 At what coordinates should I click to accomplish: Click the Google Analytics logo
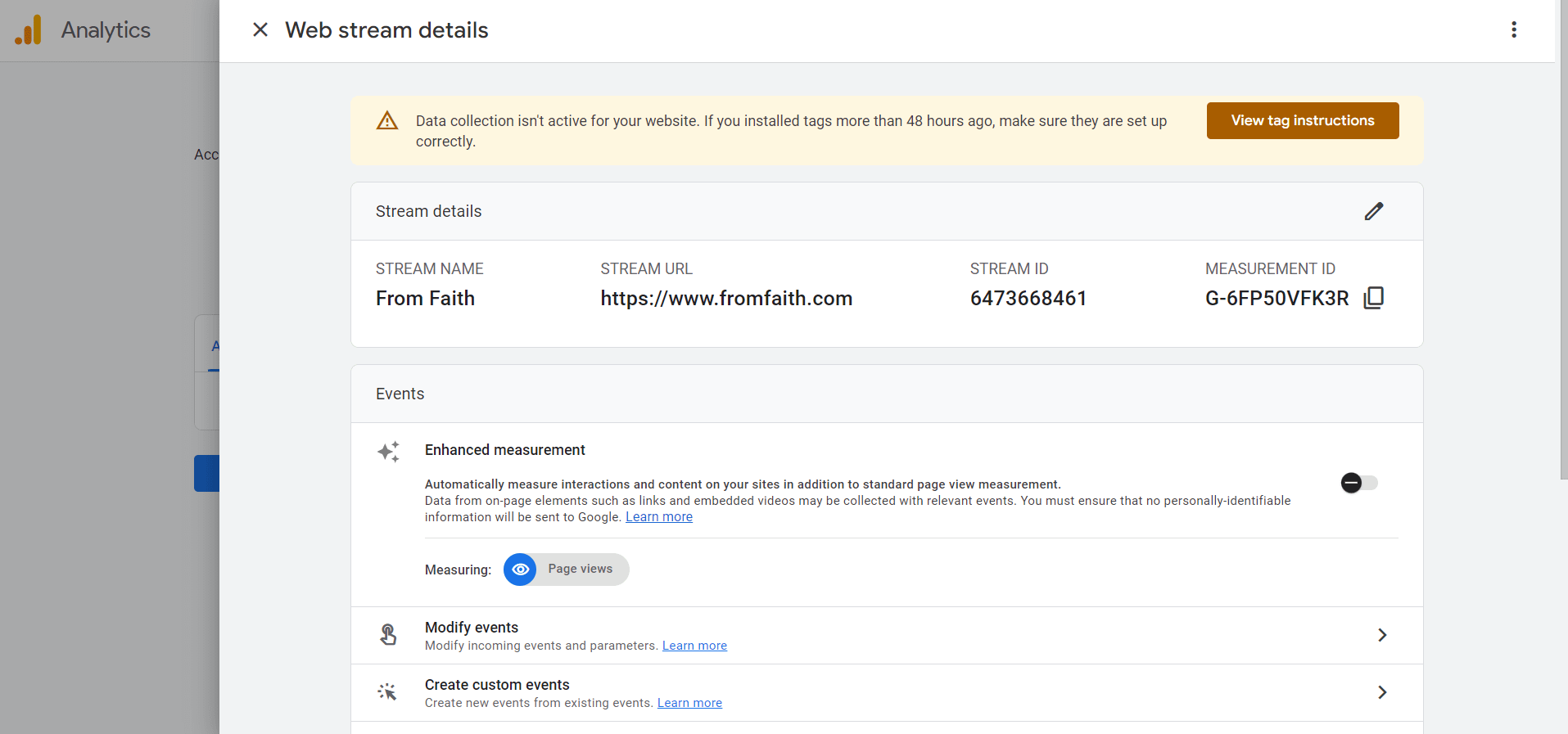(x=29, y=30)
